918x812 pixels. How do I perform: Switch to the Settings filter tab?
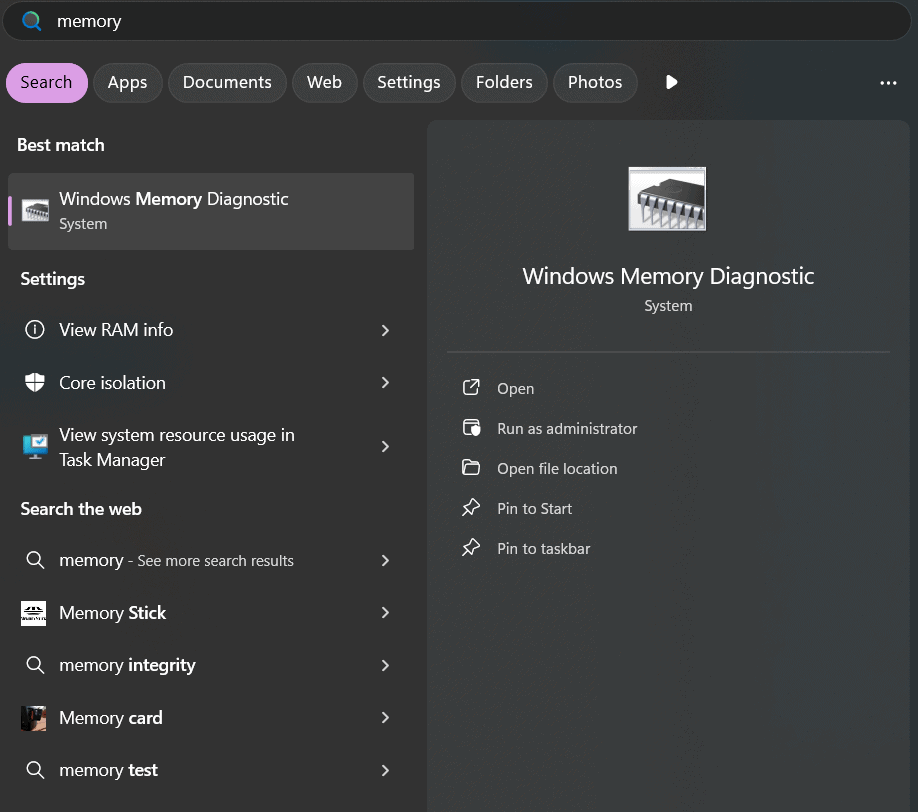coord(409,83)
